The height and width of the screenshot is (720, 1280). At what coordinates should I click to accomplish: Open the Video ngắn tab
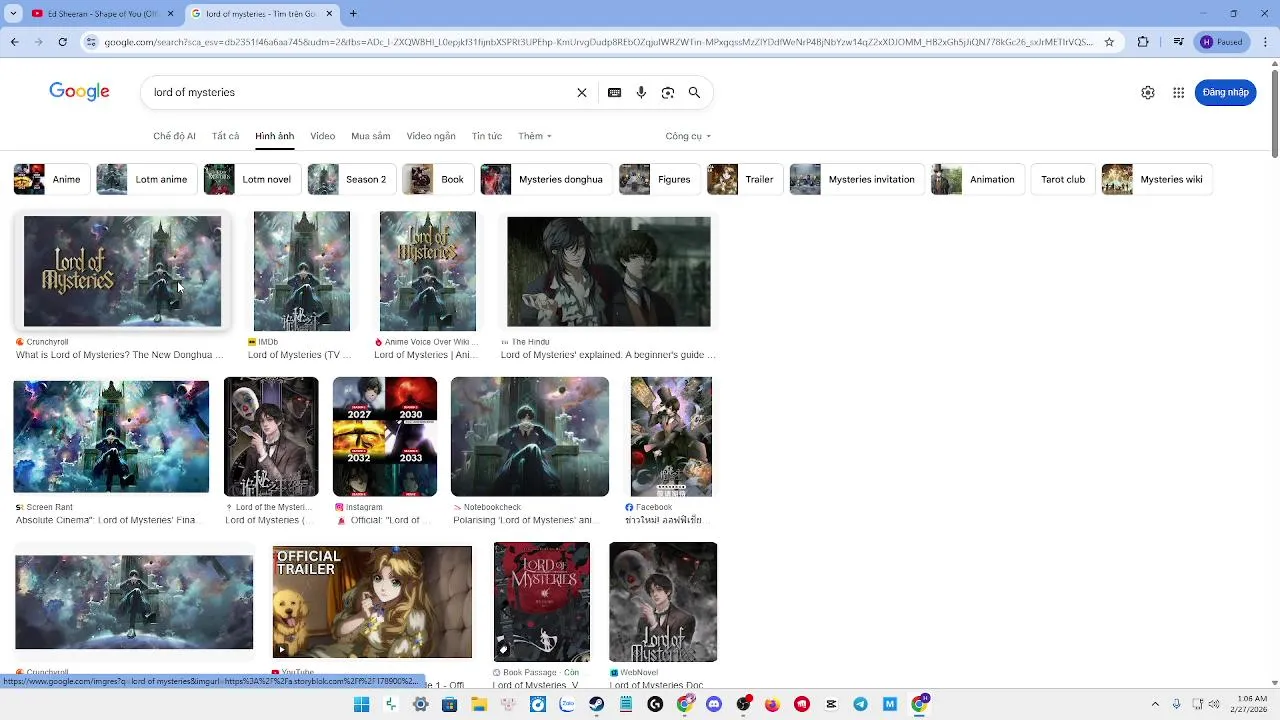[431, 136]
